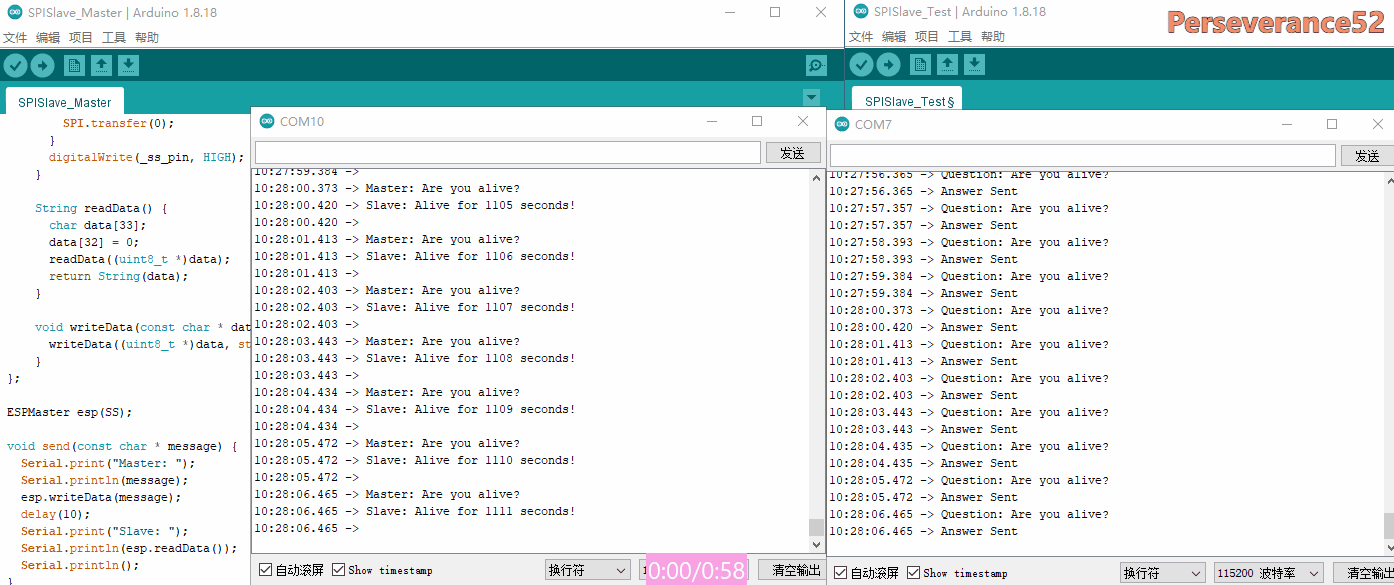Image resolution: width=1394 pixels, height=585 pixels.
Task: Select the SPISlave_Test sketch tab
Action: [x=906, y=99]
